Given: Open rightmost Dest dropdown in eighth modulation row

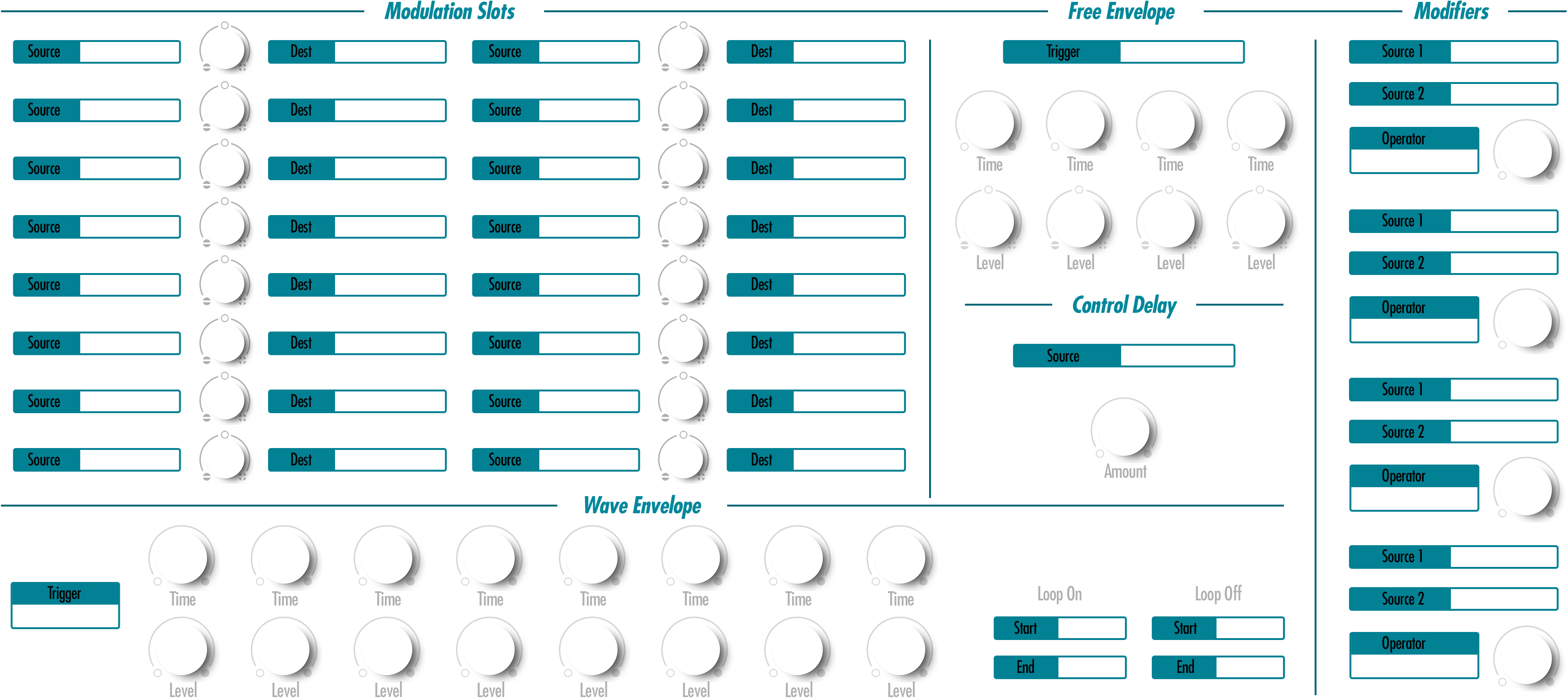Looking at the screenshot, I should [816, 460].
